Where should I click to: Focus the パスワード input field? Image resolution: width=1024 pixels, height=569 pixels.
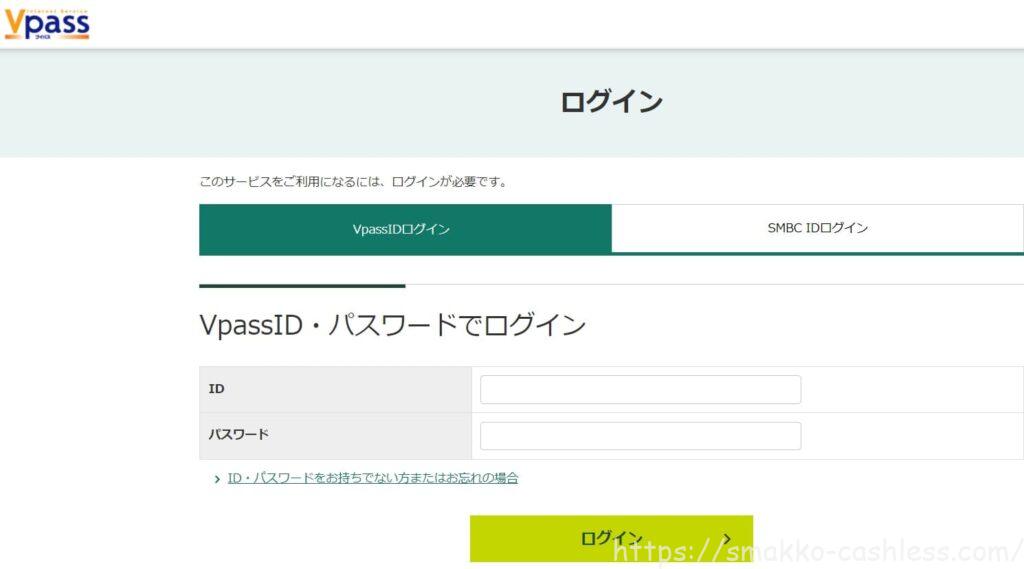(640, 436)
